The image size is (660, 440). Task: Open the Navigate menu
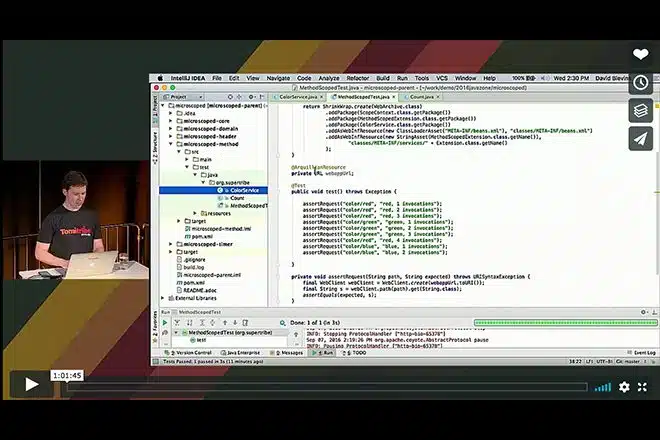278,78
